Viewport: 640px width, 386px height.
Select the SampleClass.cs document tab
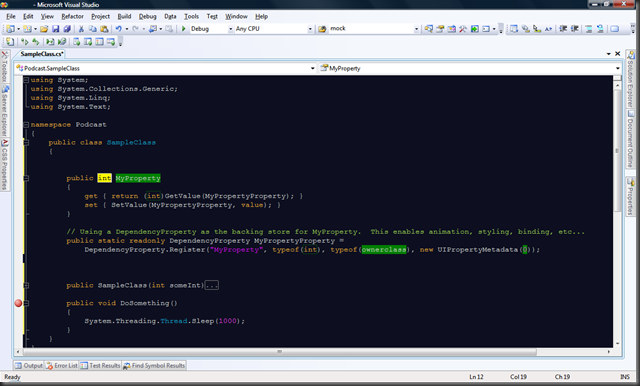click(42, 54)
